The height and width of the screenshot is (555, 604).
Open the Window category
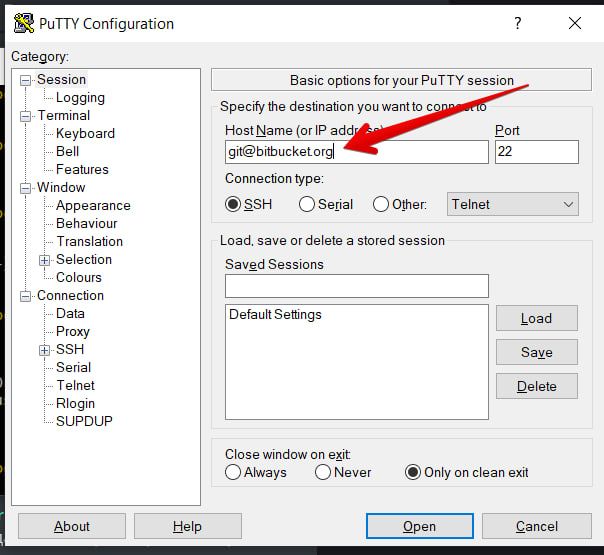click(x=61, y=187)
